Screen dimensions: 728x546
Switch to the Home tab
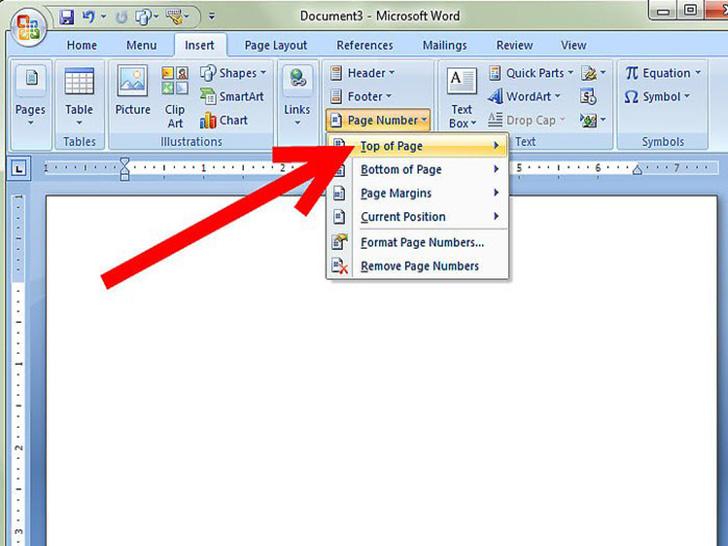pos(82,45)
